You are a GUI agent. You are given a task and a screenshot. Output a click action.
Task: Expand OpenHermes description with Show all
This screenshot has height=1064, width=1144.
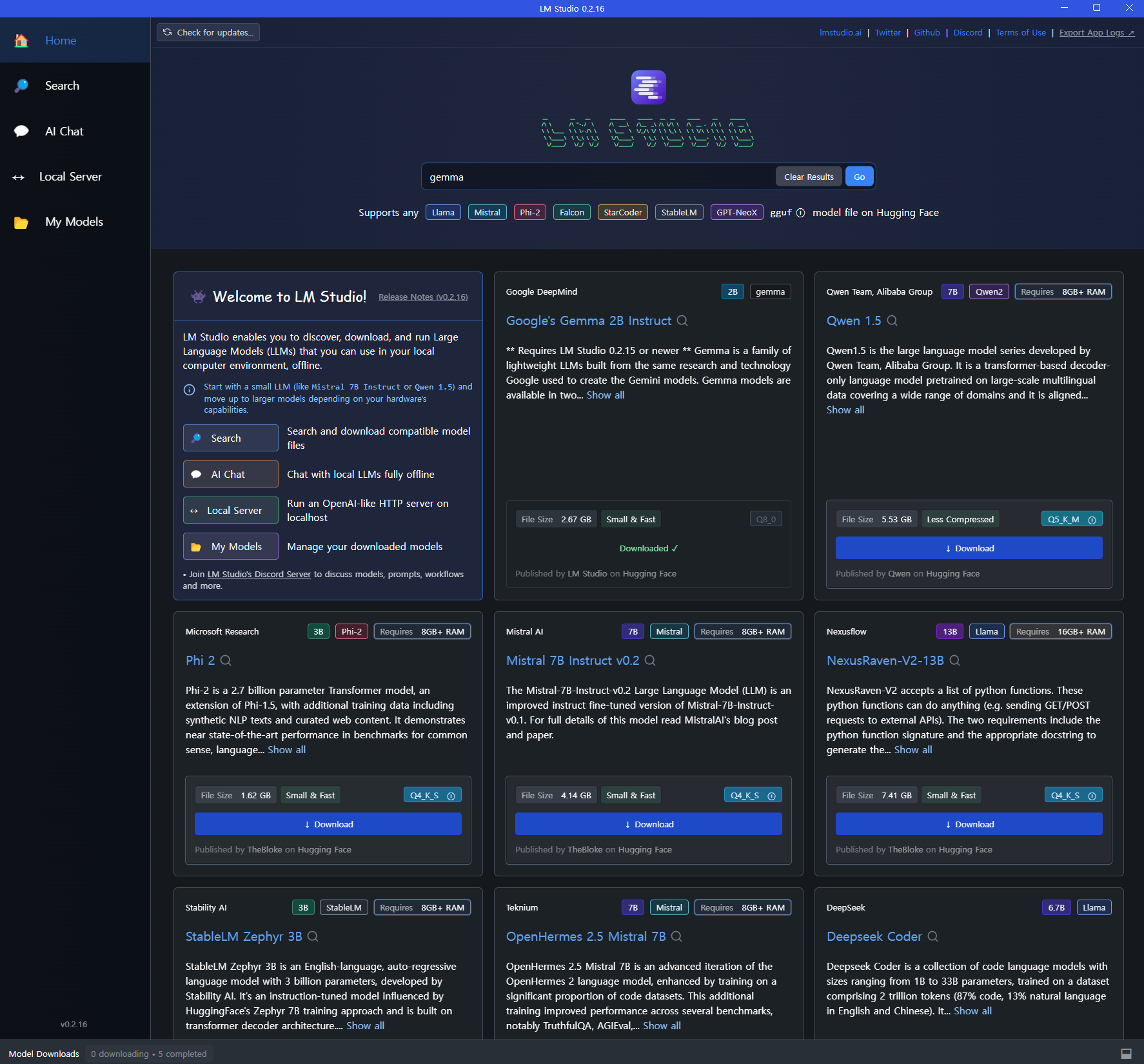[x=662, y=1025]
